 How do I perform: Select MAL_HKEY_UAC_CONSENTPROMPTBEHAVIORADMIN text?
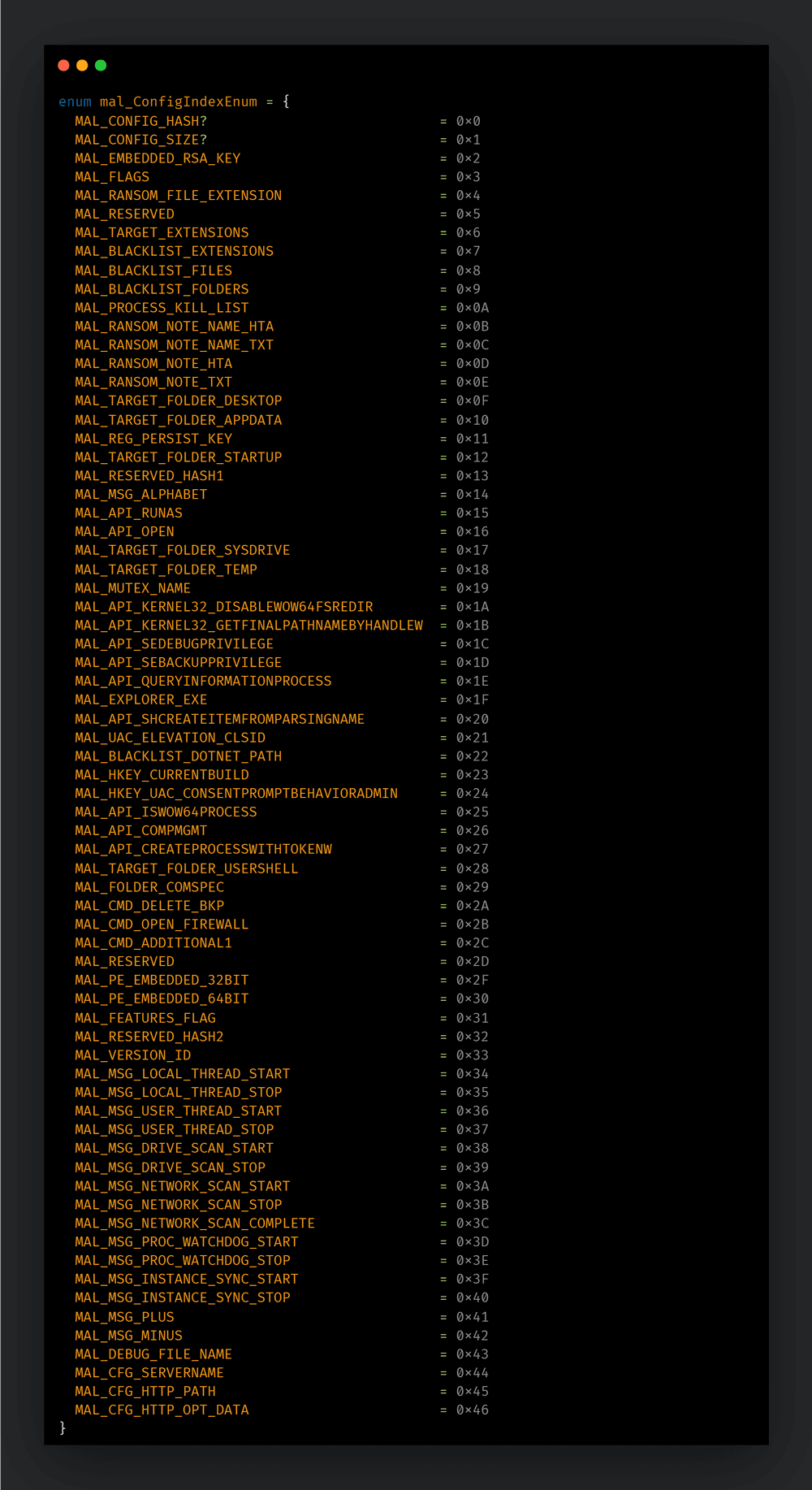click(x=236, y=794)
